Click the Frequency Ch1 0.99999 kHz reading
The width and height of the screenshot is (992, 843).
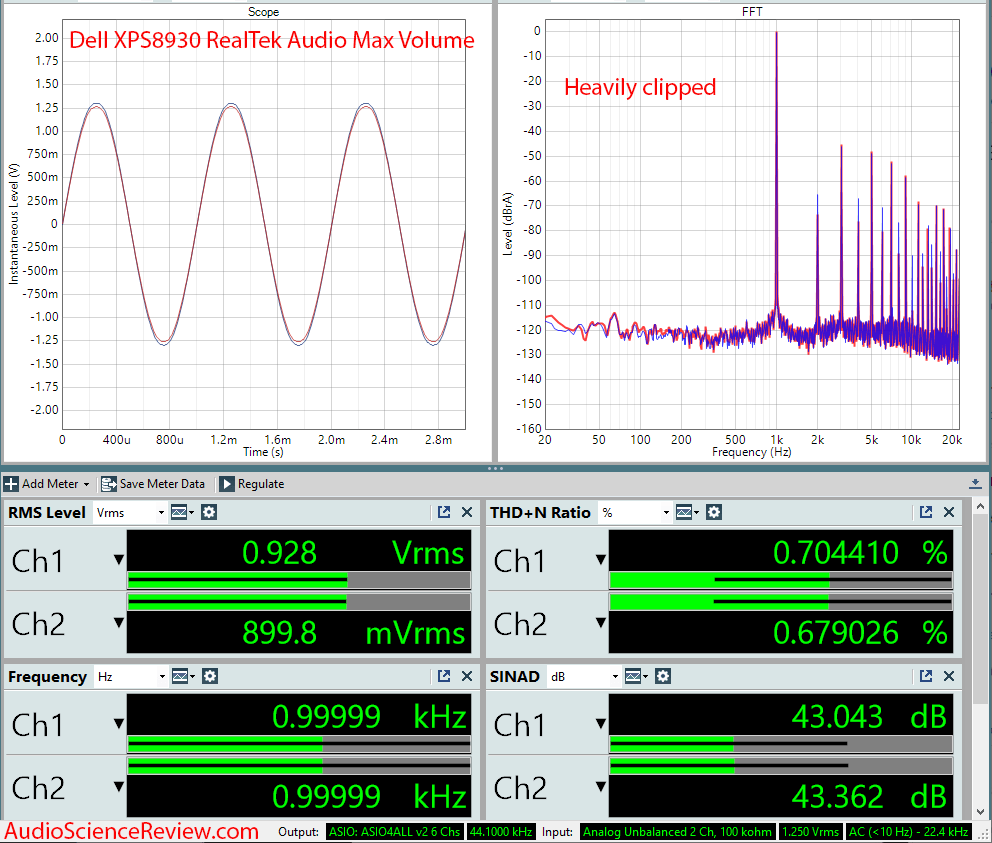[x=369, y=716]
